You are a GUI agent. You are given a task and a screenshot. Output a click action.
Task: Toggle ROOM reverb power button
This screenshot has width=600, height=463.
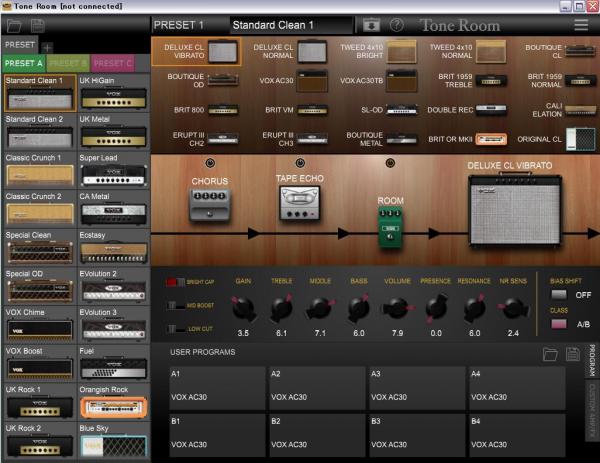[390, 163]
